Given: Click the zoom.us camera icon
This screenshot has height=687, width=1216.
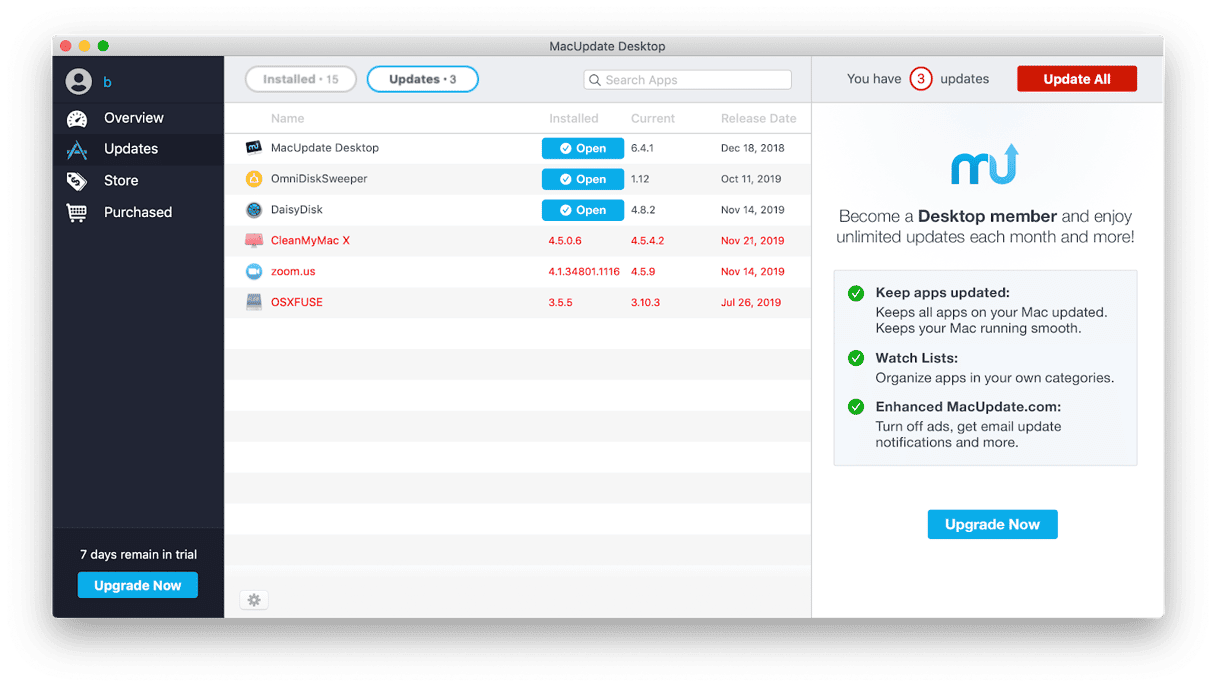Looking at the screenshot, I should click(254, 272).
